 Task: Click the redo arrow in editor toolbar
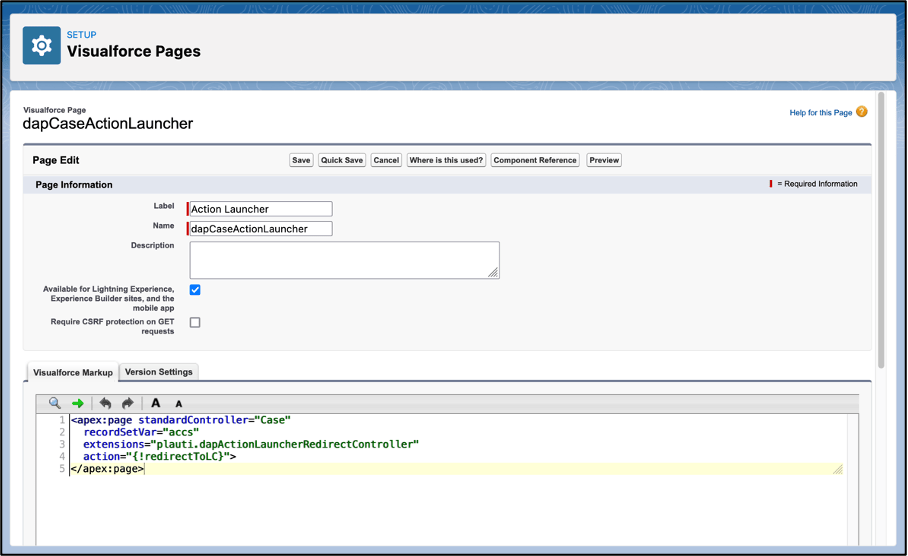pos(127,403)
